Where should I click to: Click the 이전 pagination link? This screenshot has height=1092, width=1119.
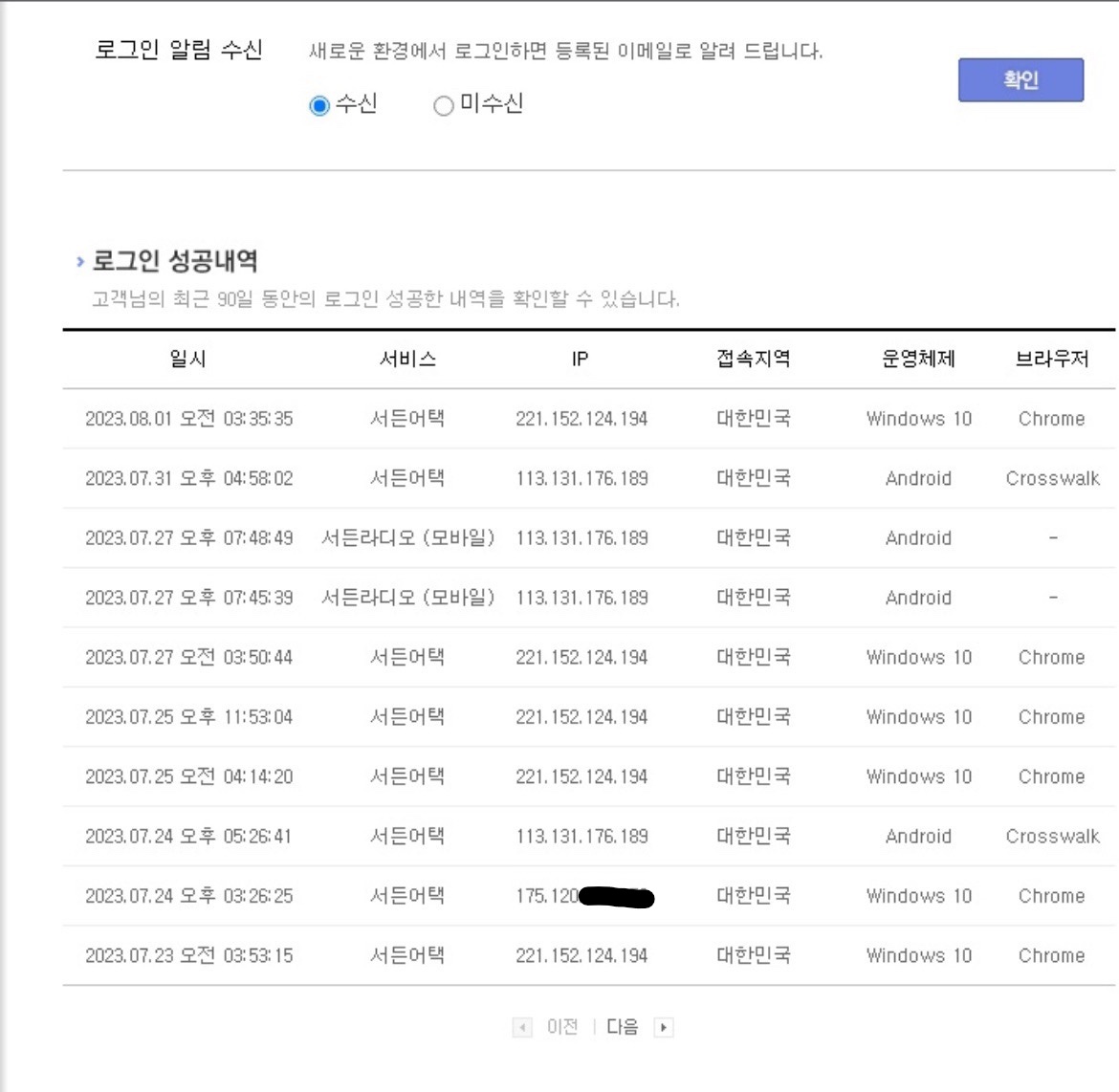click(x=562, y=1027)
